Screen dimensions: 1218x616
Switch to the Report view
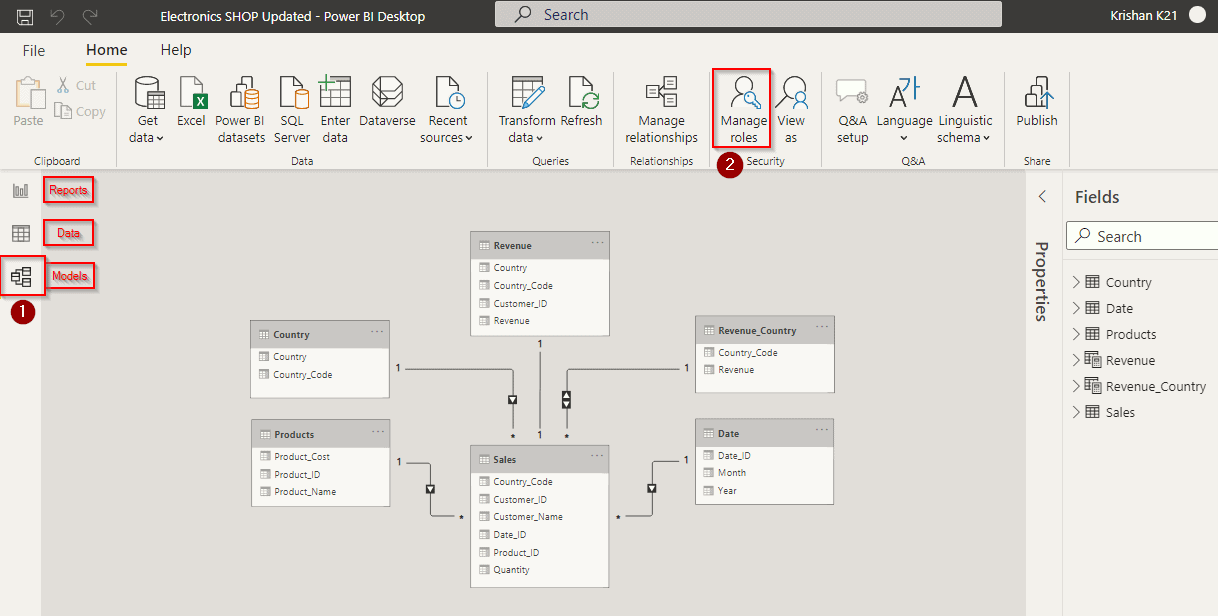[20, 189]
